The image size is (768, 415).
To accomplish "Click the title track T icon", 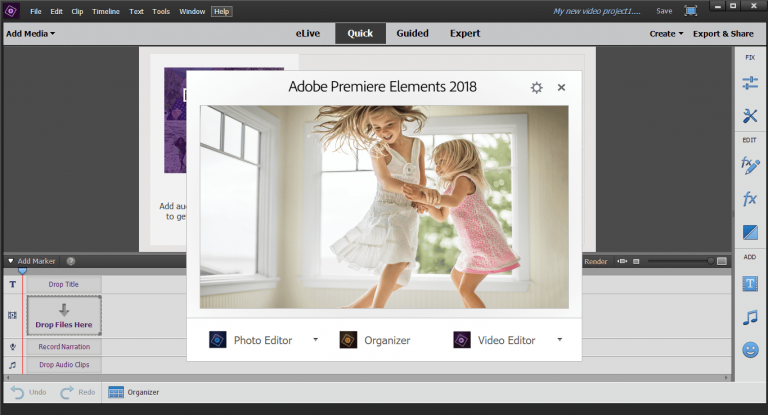I will click(13, 284).
